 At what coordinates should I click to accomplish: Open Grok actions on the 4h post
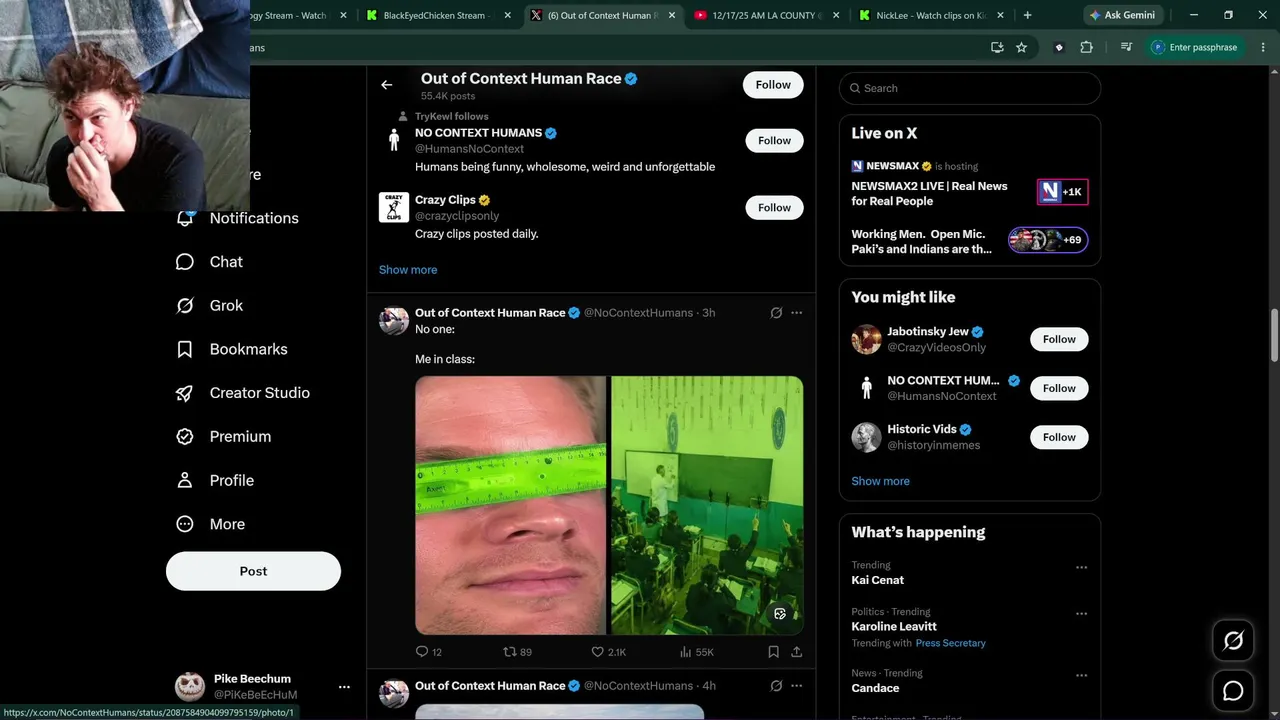[x=776, y=686]
